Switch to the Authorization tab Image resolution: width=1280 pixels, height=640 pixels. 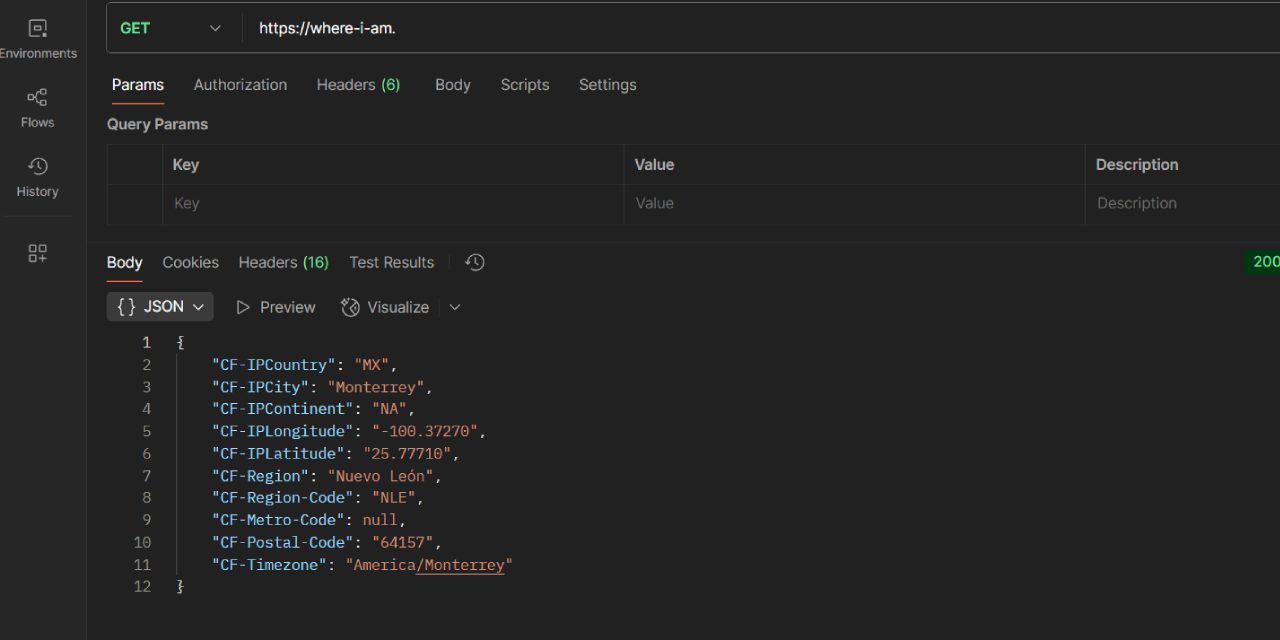click(x=240, y=85)
